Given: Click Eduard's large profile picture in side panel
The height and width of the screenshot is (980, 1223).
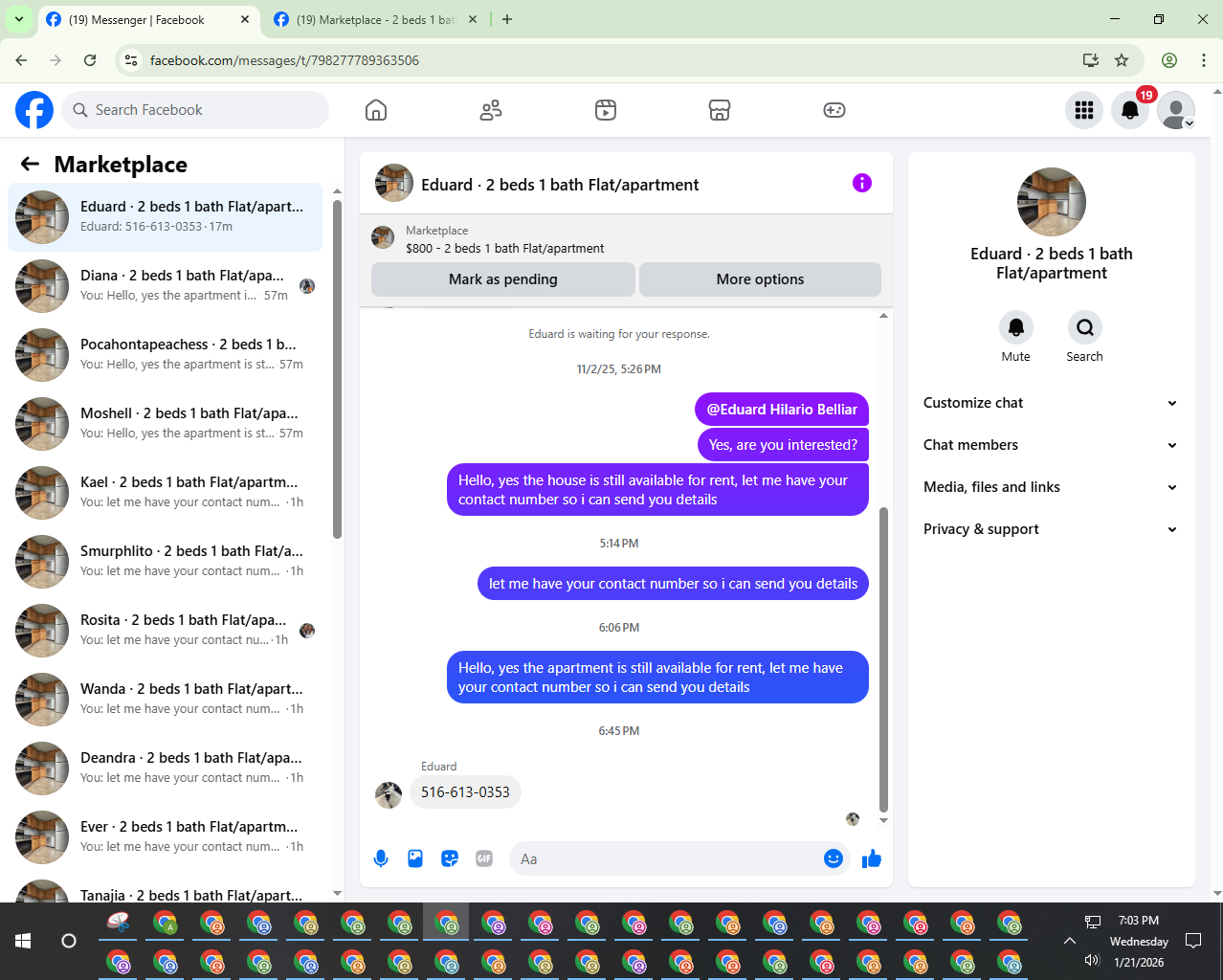Looking at the screenshot, I should [1052, 202].
